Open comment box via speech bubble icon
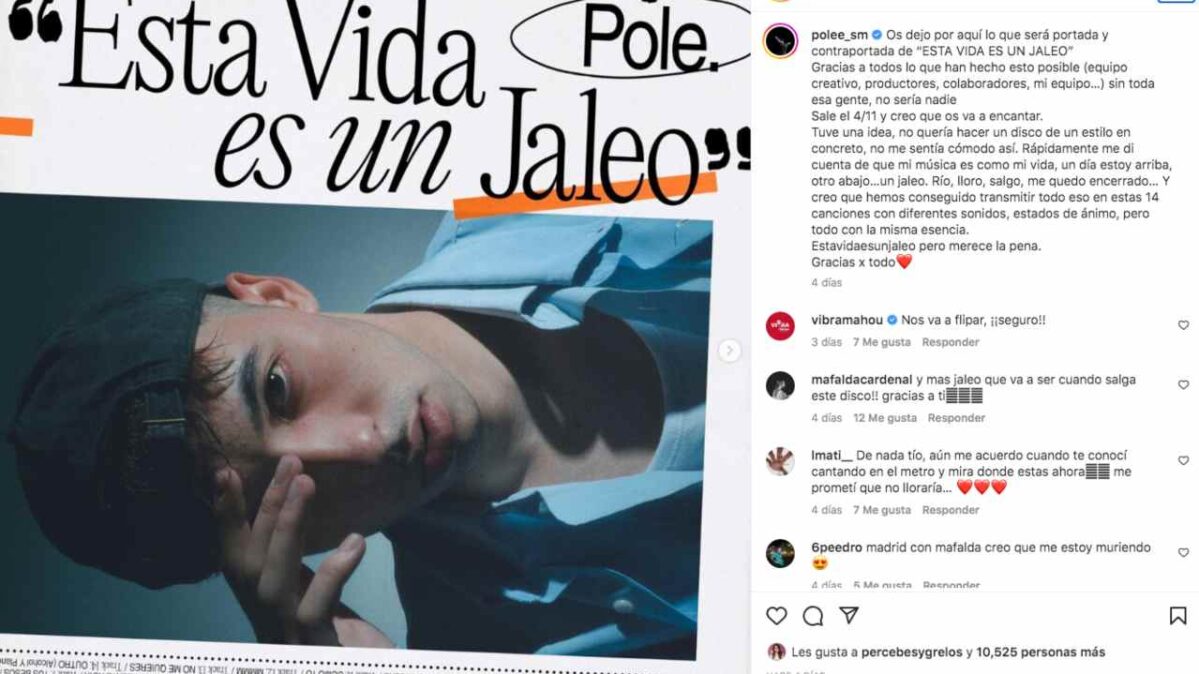 coord(813,616)
